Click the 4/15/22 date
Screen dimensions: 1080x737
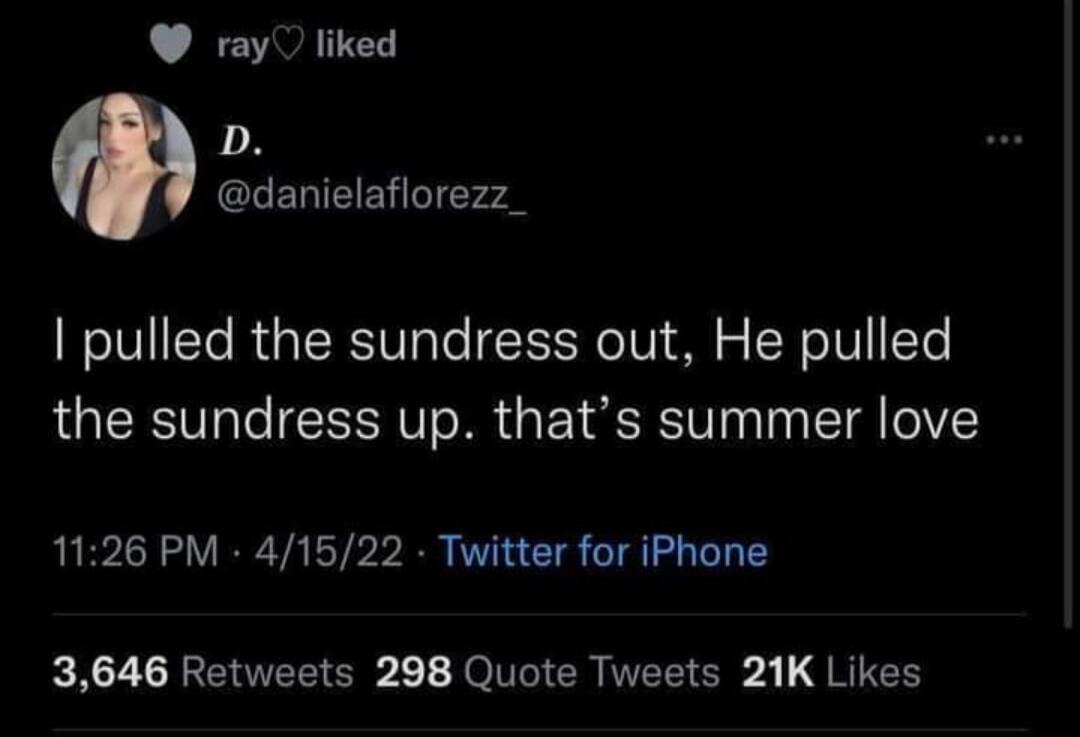(329, 552)
